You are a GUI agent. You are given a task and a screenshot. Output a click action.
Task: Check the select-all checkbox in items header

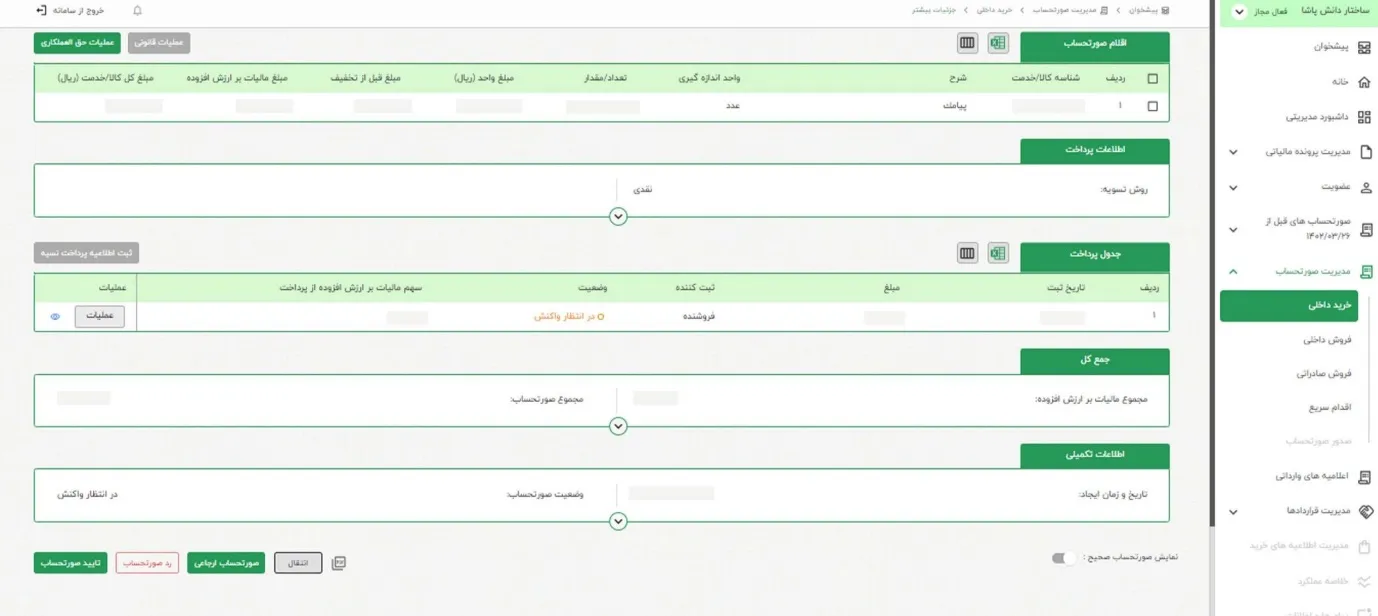[1153, 79]
